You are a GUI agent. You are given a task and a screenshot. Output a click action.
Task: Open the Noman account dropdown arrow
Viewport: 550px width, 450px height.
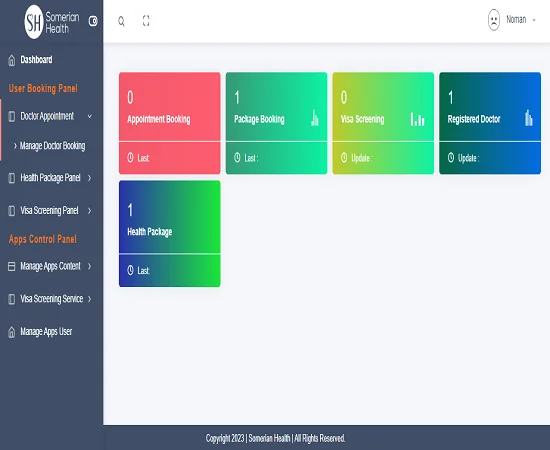click(534, 20)
